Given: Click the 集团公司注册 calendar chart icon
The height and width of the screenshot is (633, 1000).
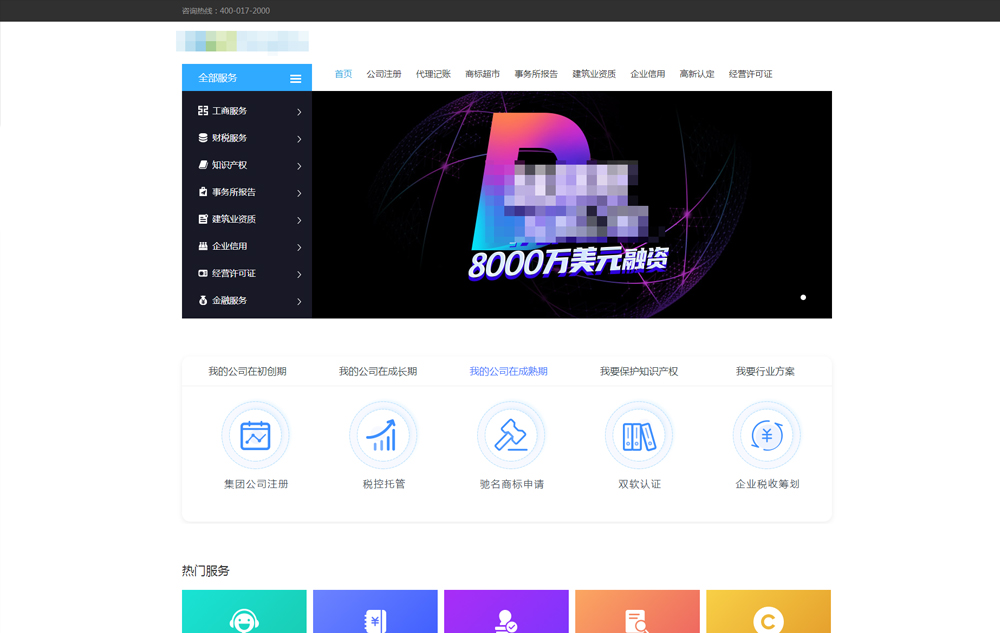Looking at the screenshot, I should [255, 435].
